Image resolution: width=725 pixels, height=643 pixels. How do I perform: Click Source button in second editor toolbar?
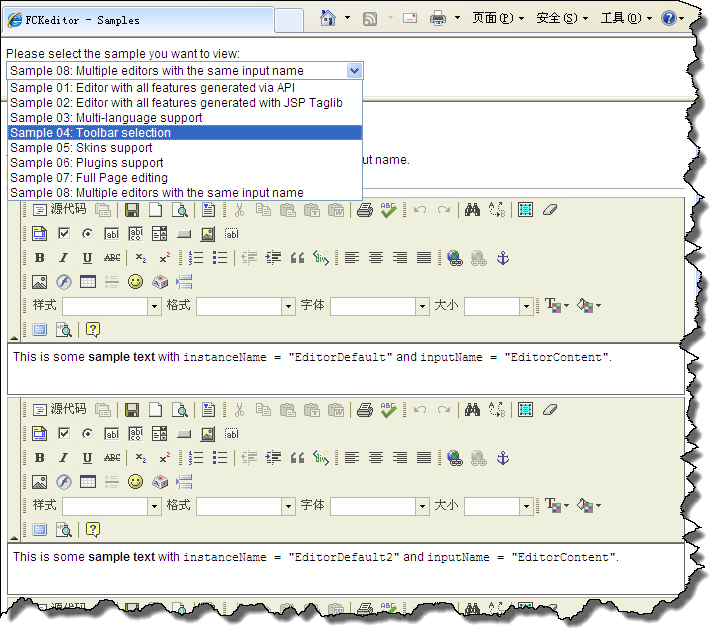(59, 410)
